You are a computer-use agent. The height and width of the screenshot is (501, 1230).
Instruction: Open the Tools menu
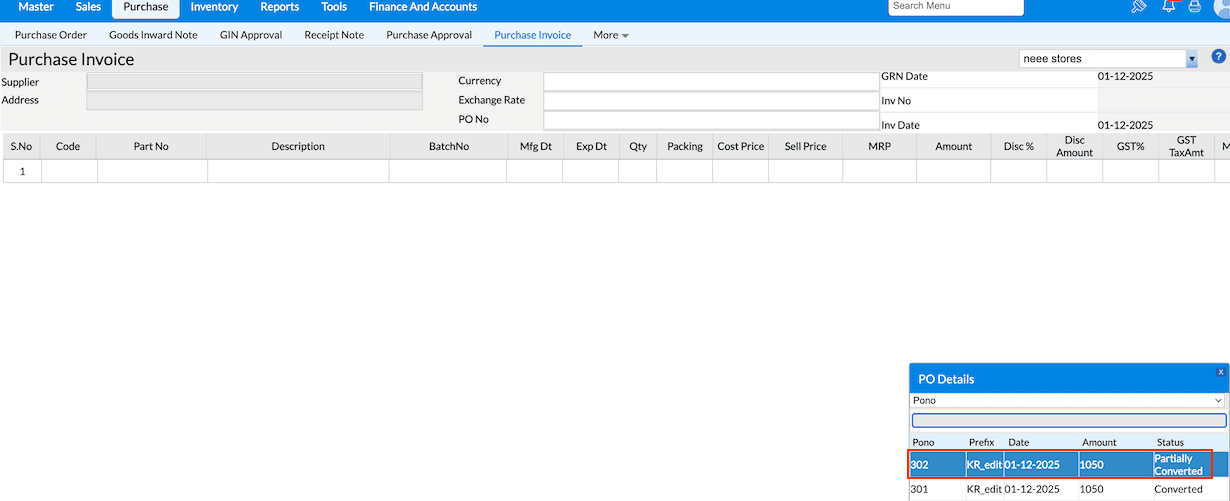click(334, 7)
